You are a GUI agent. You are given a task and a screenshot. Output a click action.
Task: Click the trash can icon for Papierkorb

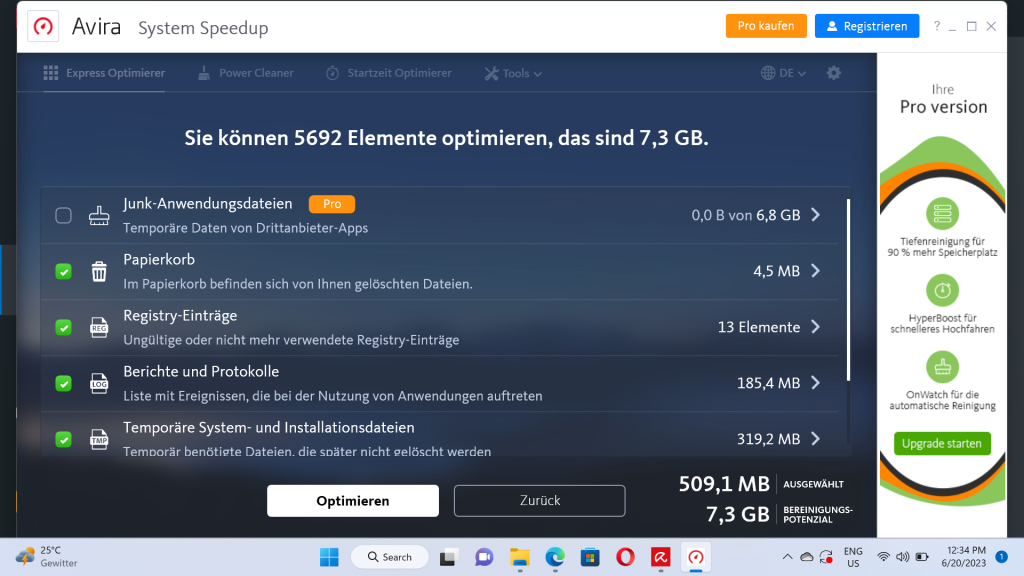pyautogui.click(x=99, y=271)
